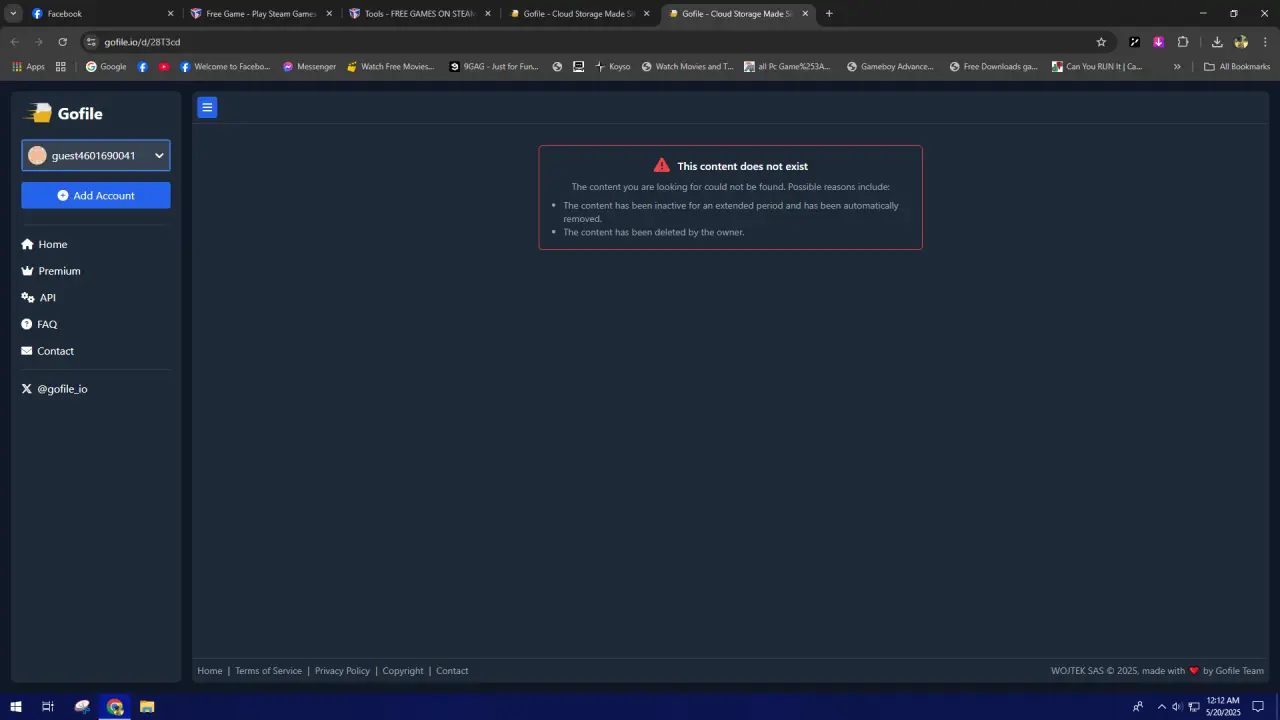Open the Can You RUN It bookmark
The image size is (1280, 720).
1097,67
